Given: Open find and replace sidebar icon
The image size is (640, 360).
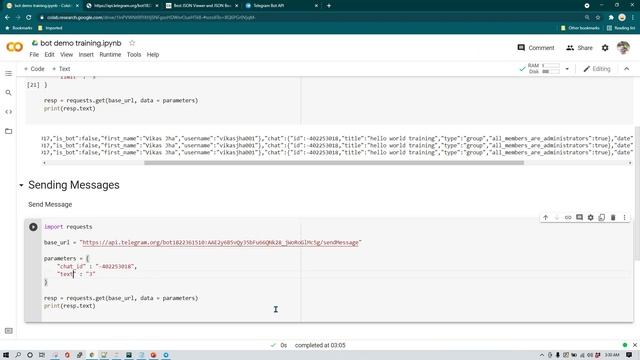Looking at the screenshot, I should click(9, 93).
